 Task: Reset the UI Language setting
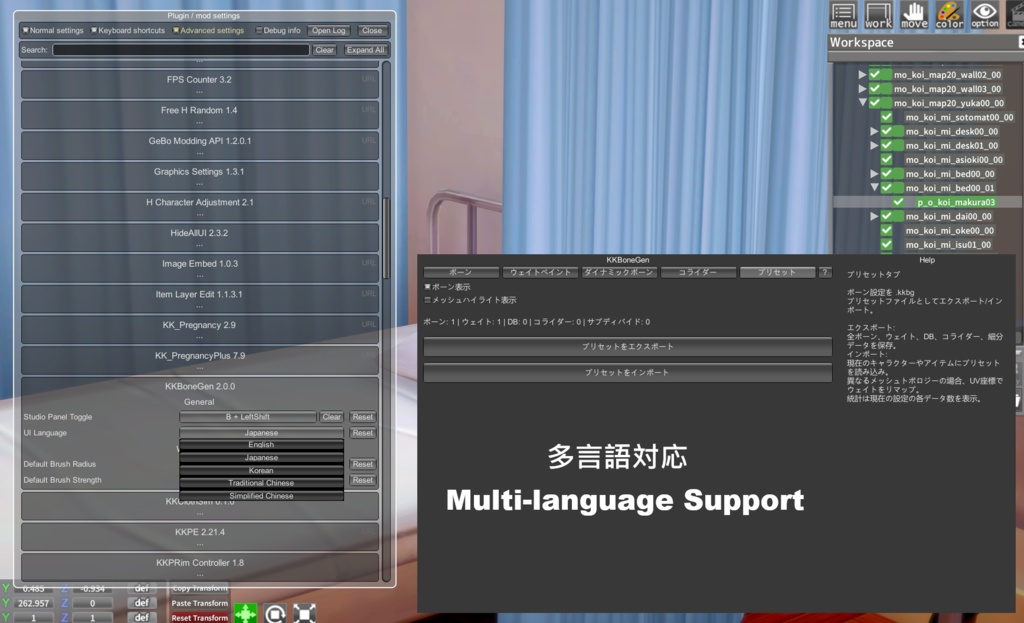[362, 433]
